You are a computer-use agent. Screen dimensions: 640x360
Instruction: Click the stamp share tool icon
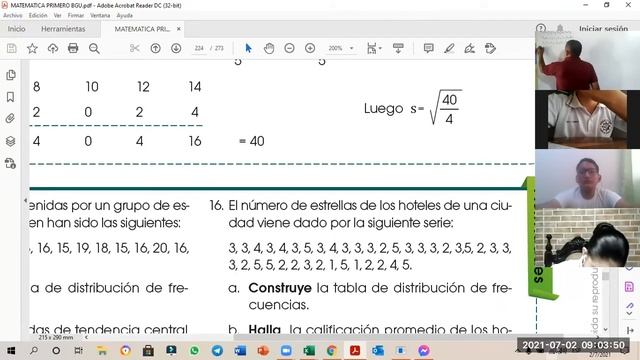(x=490, y=49)
